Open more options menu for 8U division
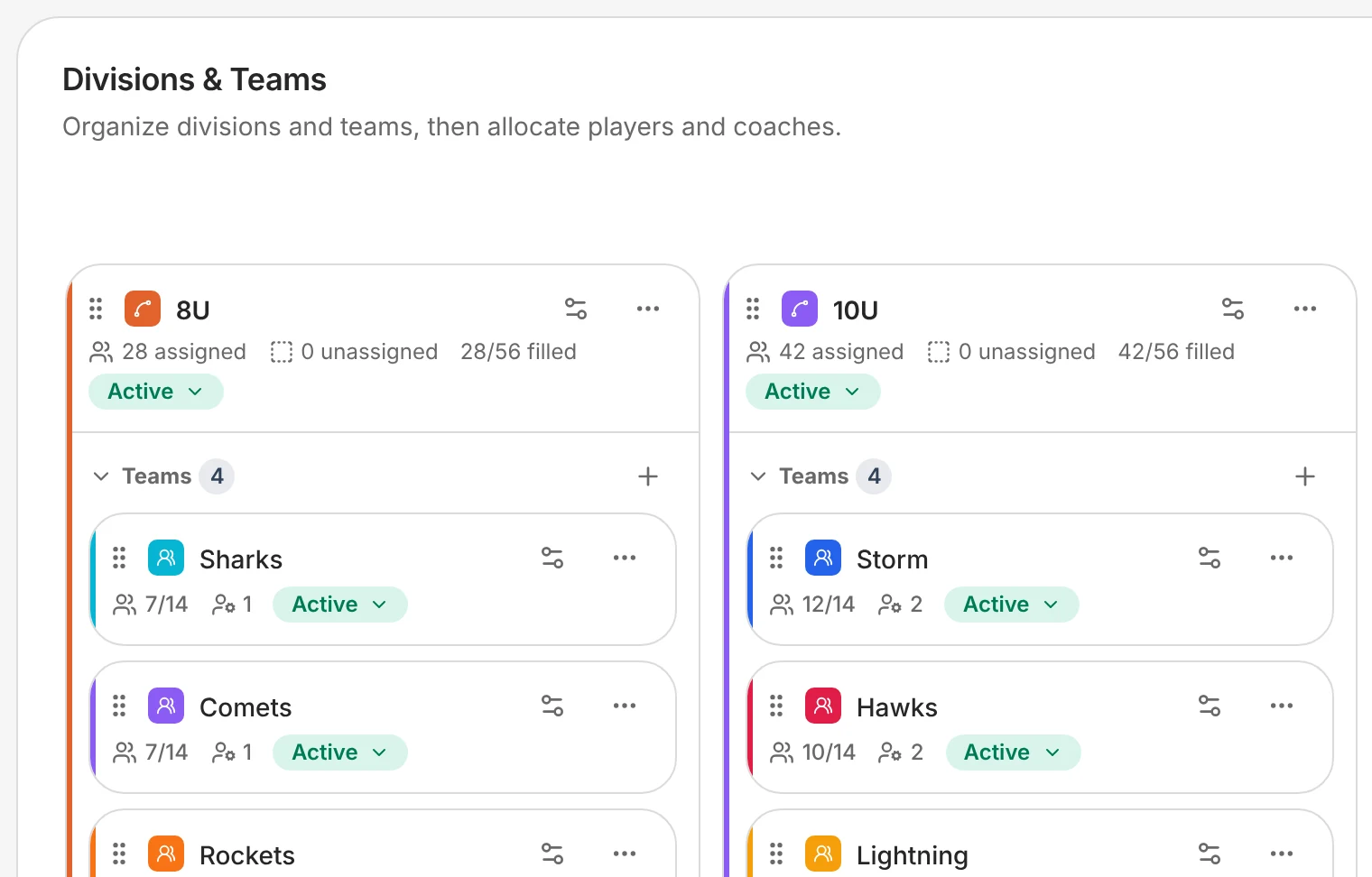The height and width of the screenshot is (877, 1372). tap(648, 309)
